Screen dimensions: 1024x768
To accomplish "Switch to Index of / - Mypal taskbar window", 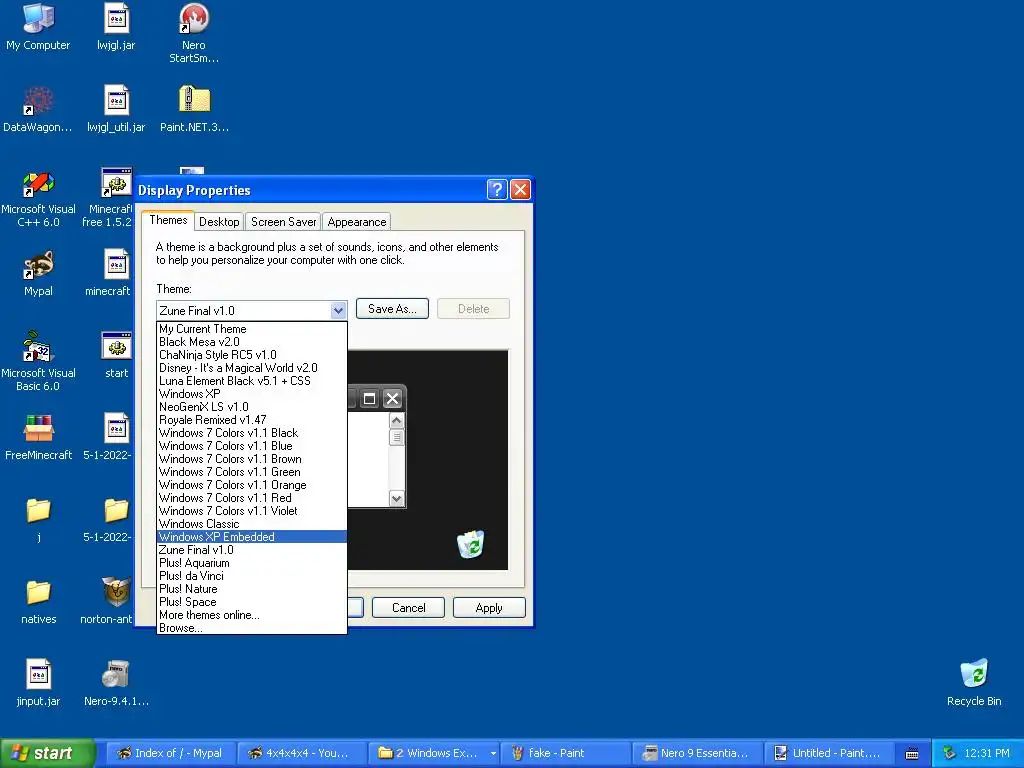I will click(170, 753).
